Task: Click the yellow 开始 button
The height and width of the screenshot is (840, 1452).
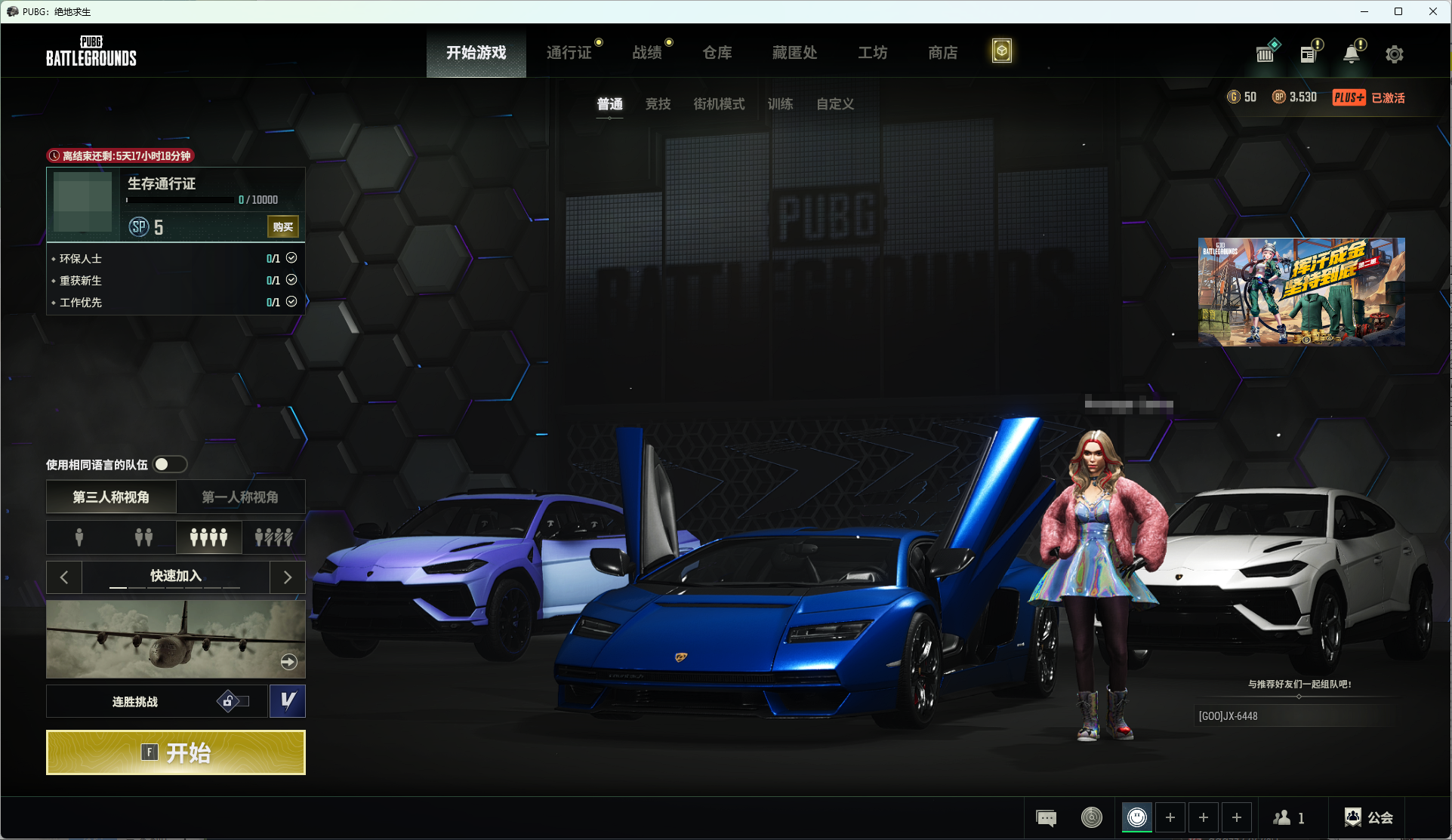Action: [176, 752]
